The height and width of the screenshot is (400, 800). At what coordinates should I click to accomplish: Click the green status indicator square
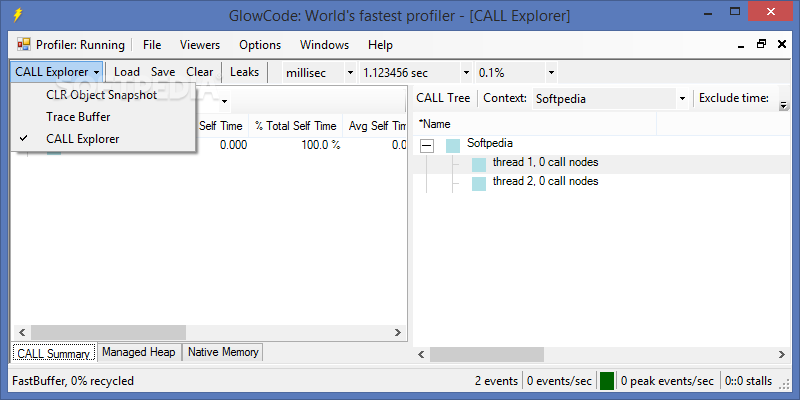pos(607,381)
